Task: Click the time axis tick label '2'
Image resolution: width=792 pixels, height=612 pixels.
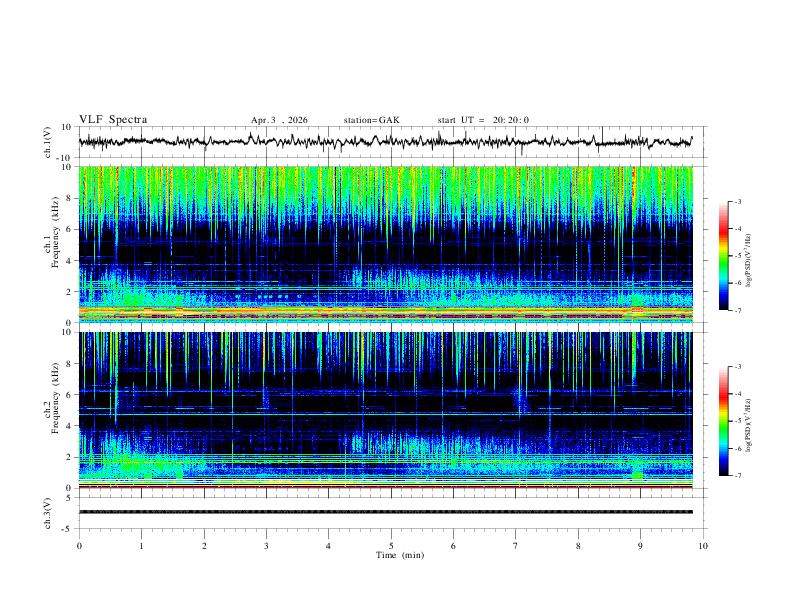Action: (x=204, y=546)
